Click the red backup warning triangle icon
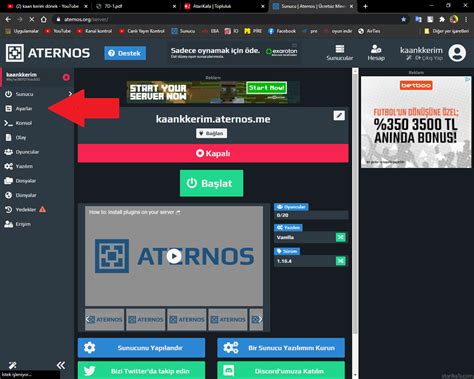Image resolution: width=474 pixels, height=379 pixels. click(43, 209)
